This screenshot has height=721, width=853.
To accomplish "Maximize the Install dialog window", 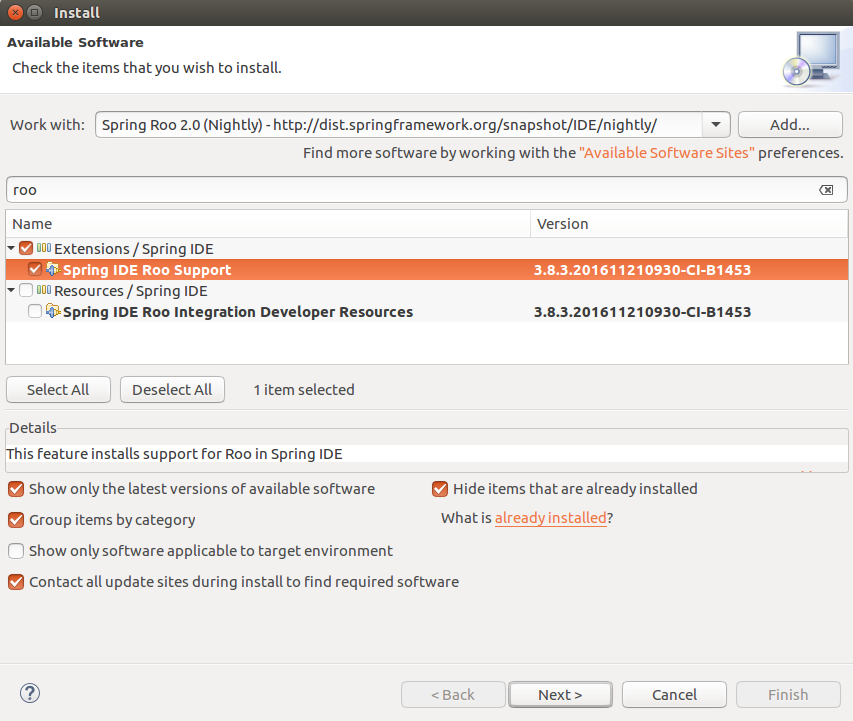I will coord(34,12).
